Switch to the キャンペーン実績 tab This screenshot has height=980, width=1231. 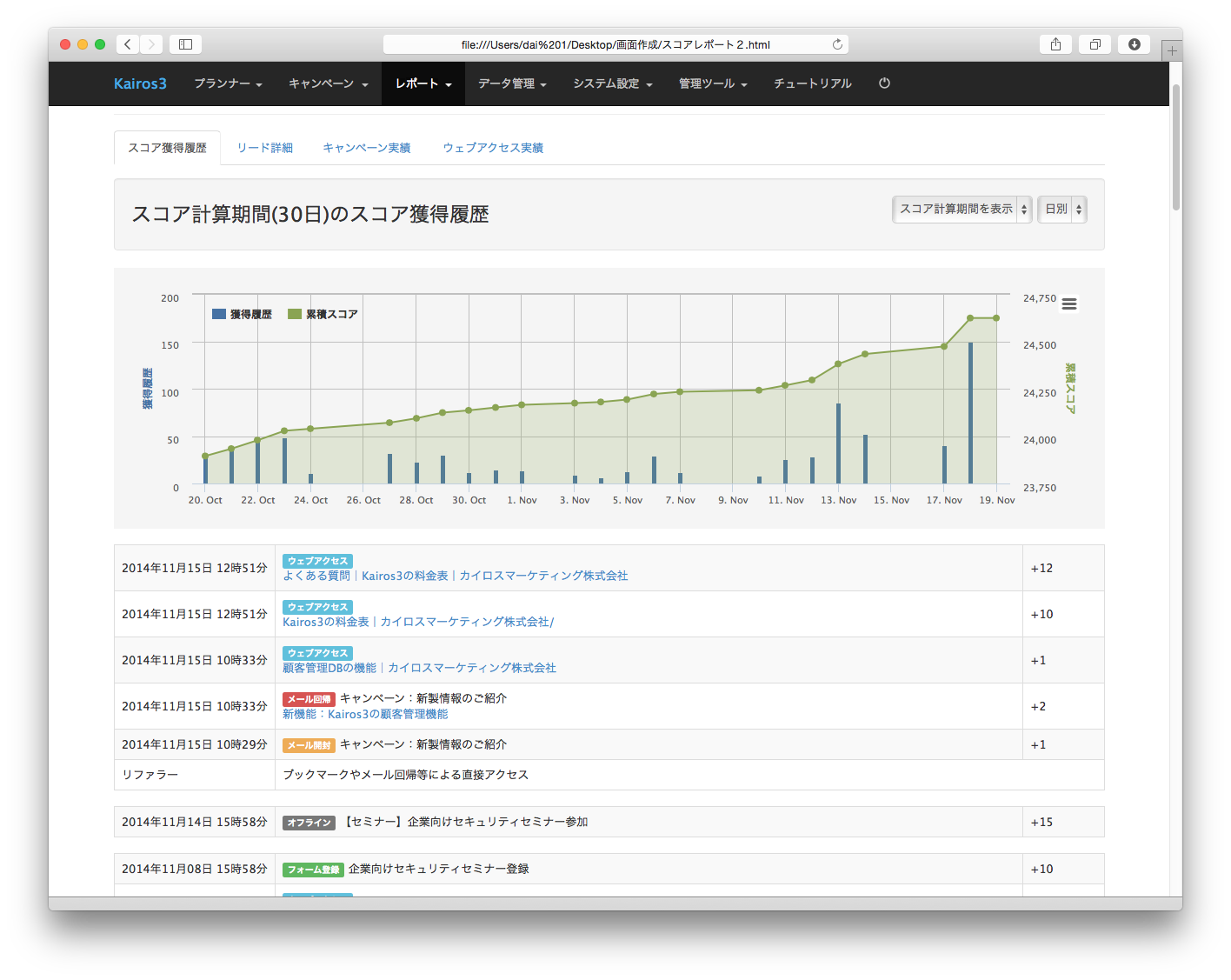coord(367,148)
